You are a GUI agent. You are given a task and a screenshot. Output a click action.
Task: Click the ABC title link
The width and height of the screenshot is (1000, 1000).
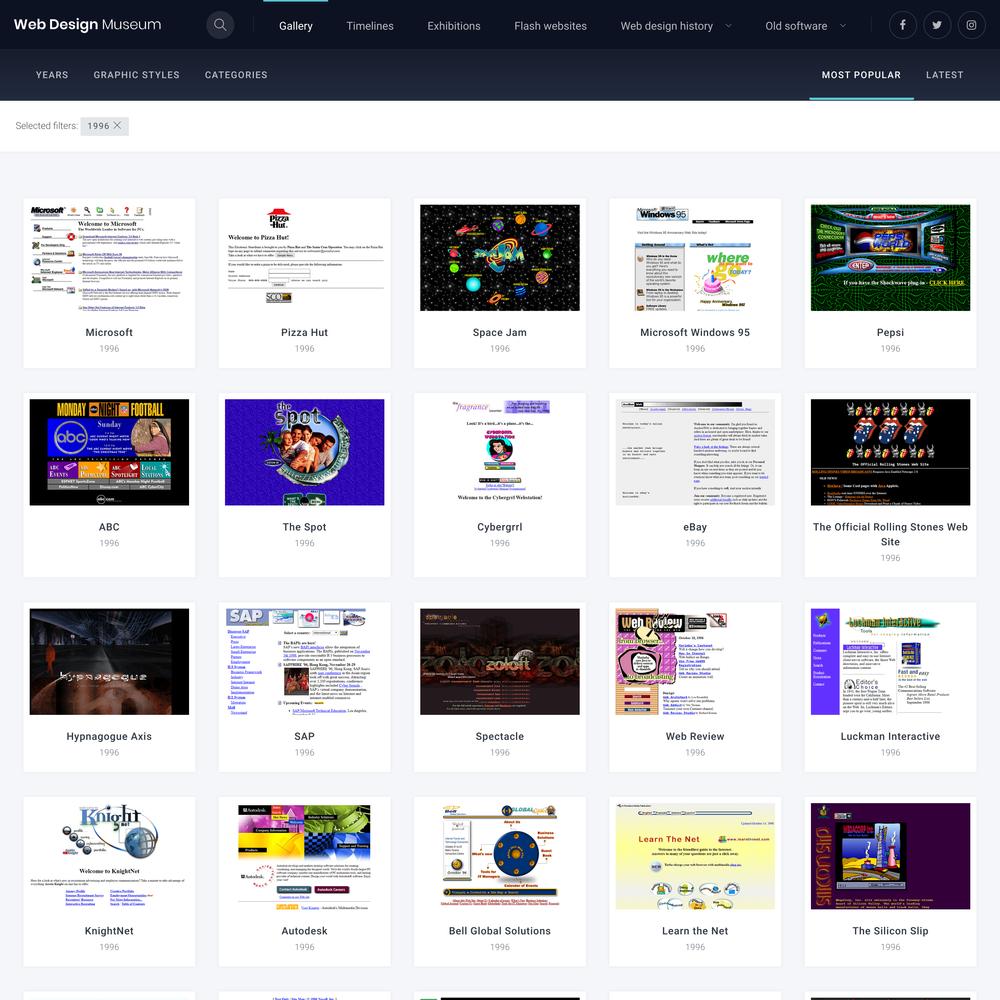(109, 527)
